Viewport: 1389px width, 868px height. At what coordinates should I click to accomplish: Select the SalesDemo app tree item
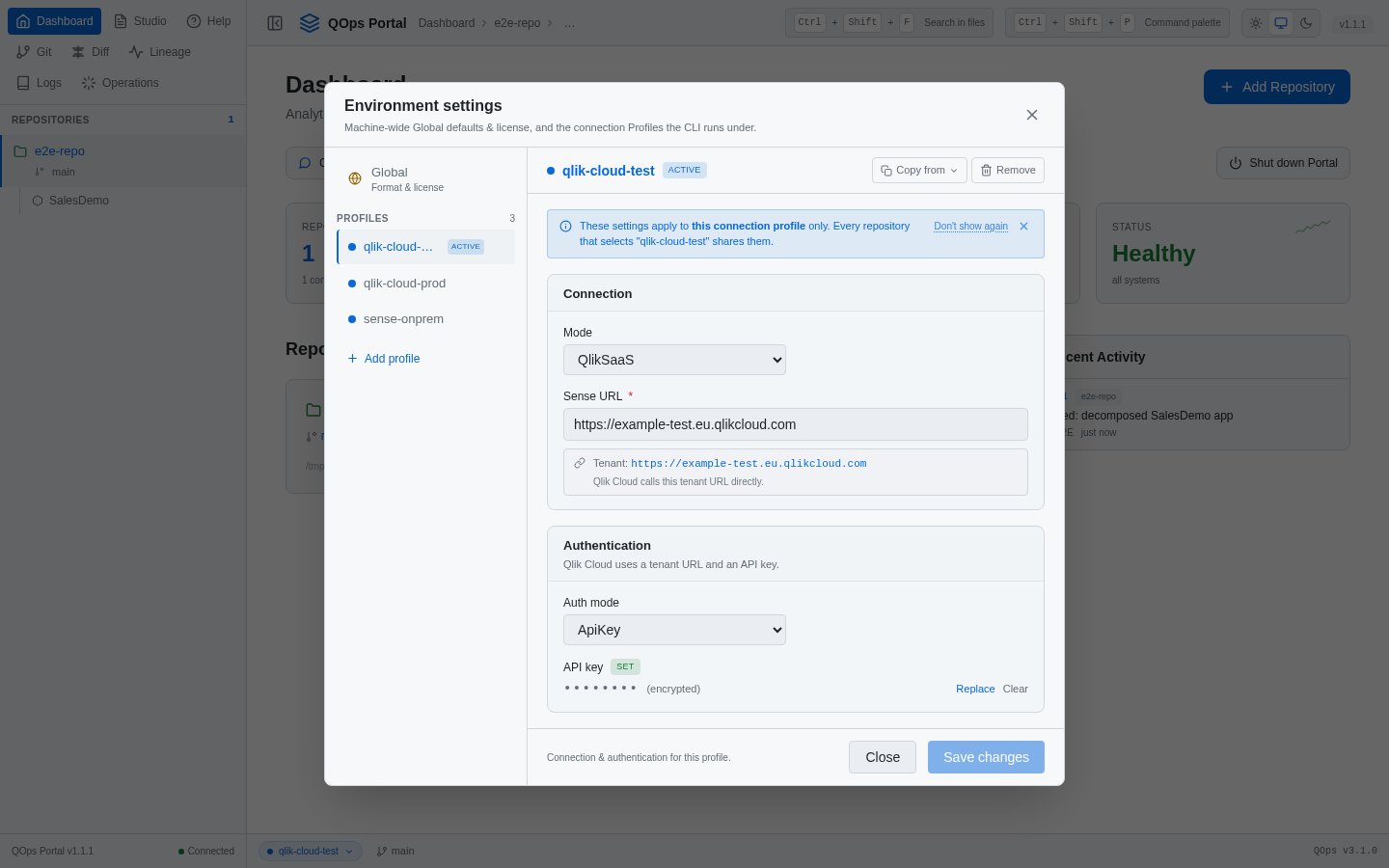coord(79,201)
